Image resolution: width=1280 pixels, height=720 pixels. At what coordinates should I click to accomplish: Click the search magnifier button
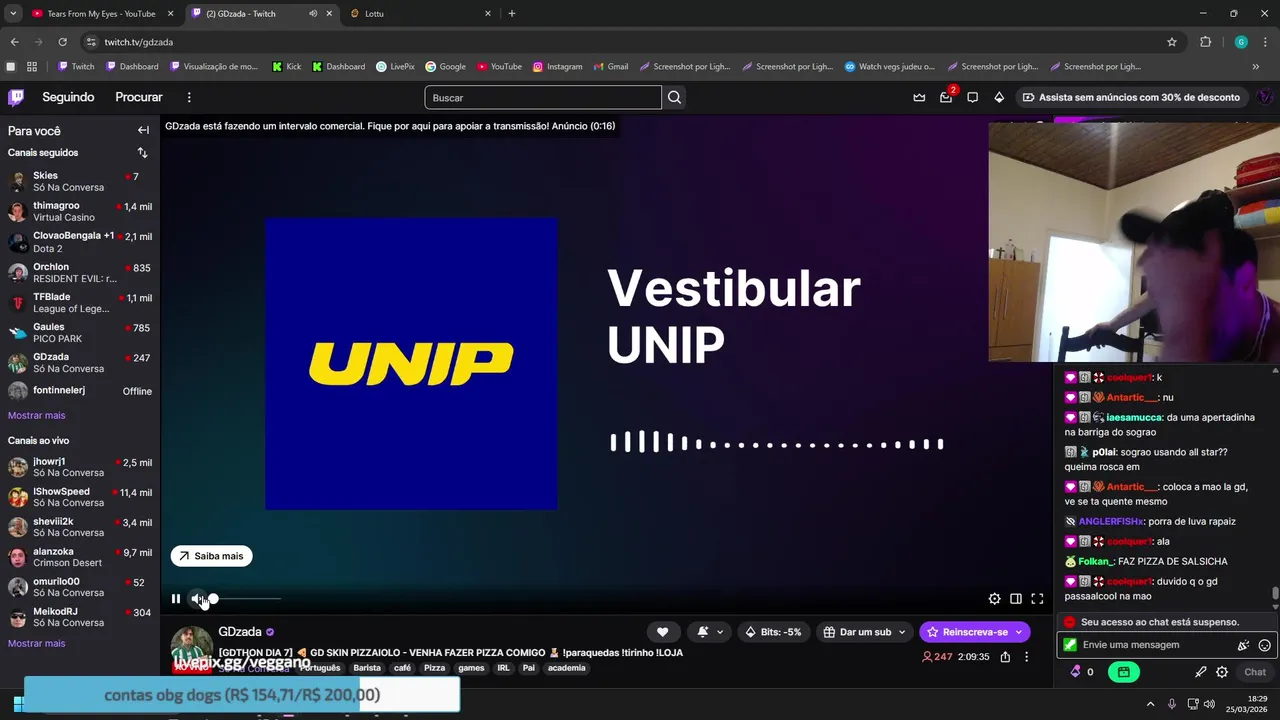674,97
